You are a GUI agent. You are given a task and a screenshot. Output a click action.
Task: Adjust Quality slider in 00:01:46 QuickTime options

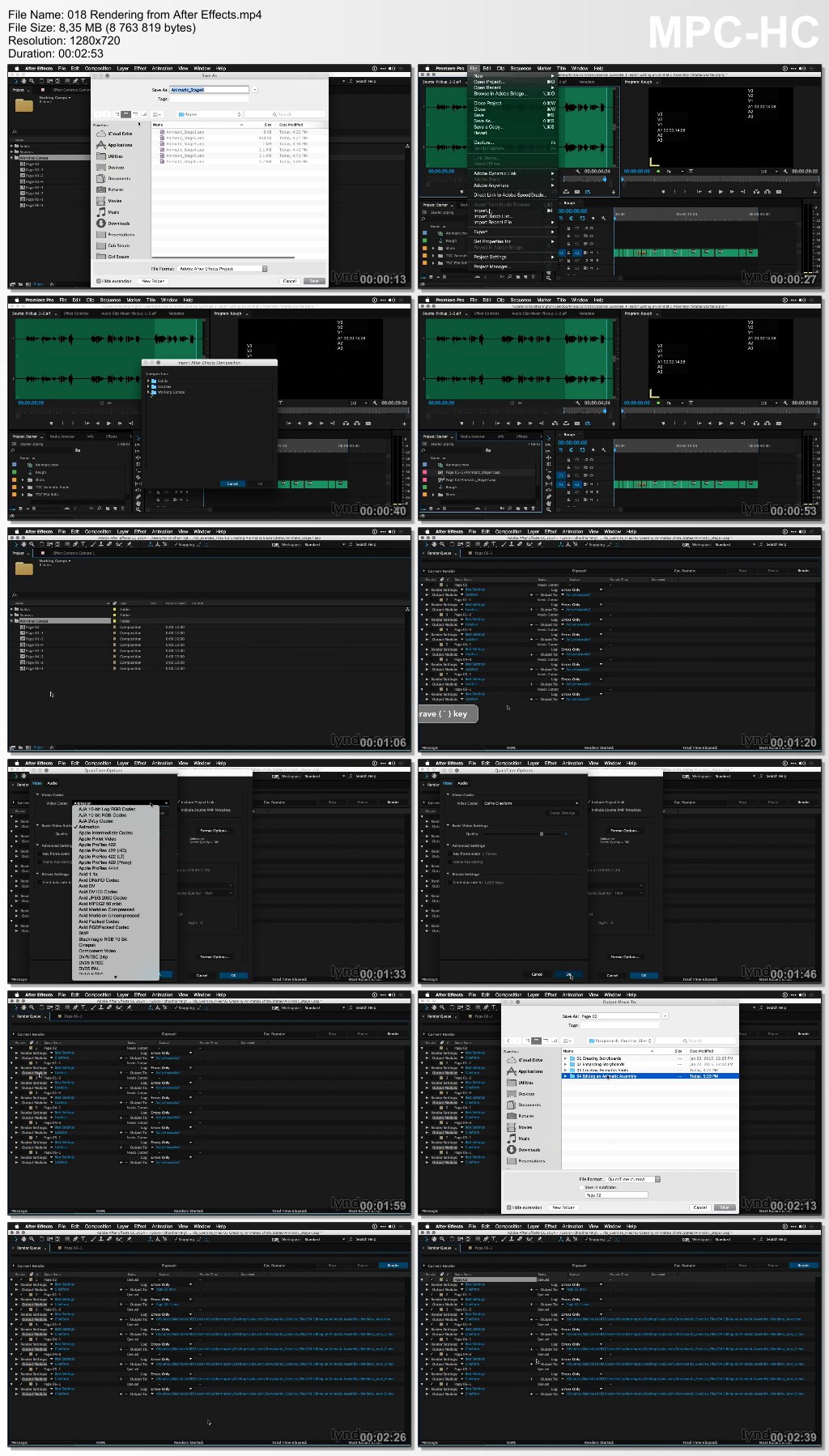click(542, 833)
